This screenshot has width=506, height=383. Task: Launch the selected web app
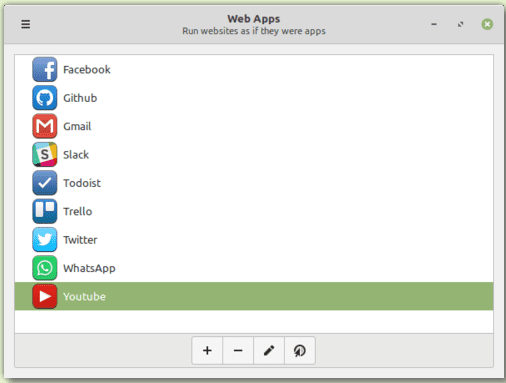300,350
